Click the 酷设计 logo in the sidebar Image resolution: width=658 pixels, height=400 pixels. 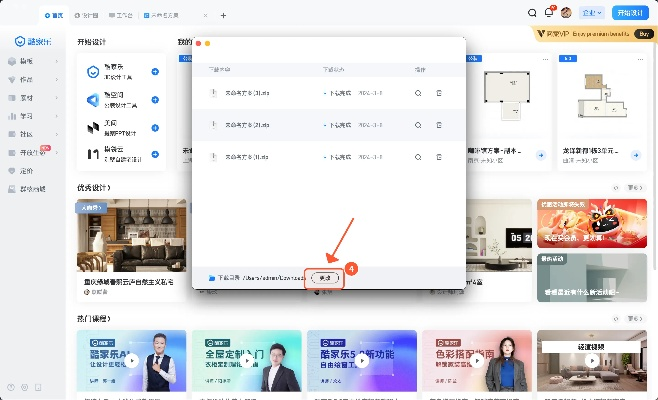click(x=33, y=41)
